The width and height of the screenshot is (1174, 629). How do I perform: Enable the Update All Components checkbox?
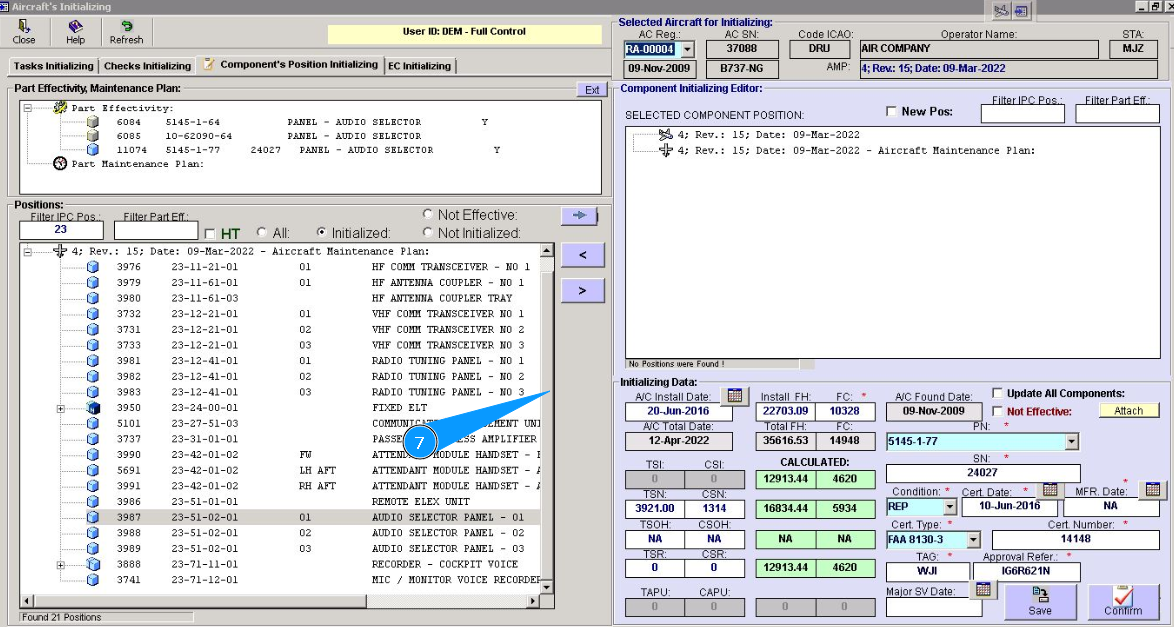(998, 393)
